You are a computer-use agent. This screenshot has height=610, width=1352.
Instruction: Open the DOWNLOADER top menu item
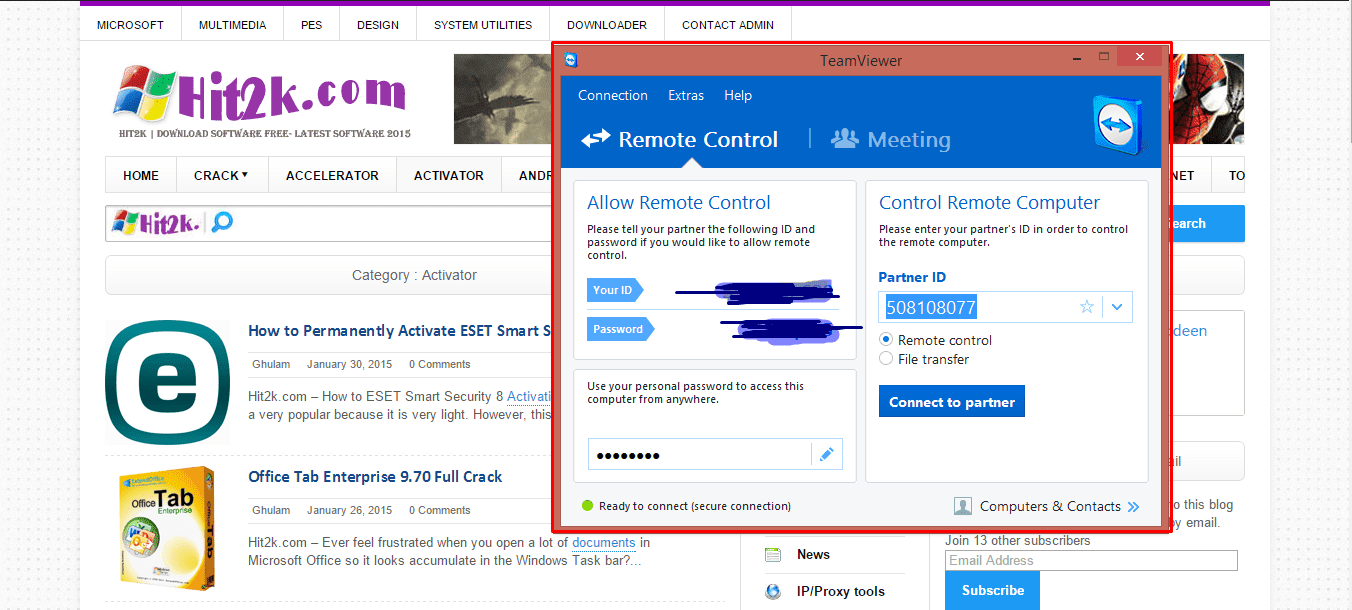tap(607, 25)
